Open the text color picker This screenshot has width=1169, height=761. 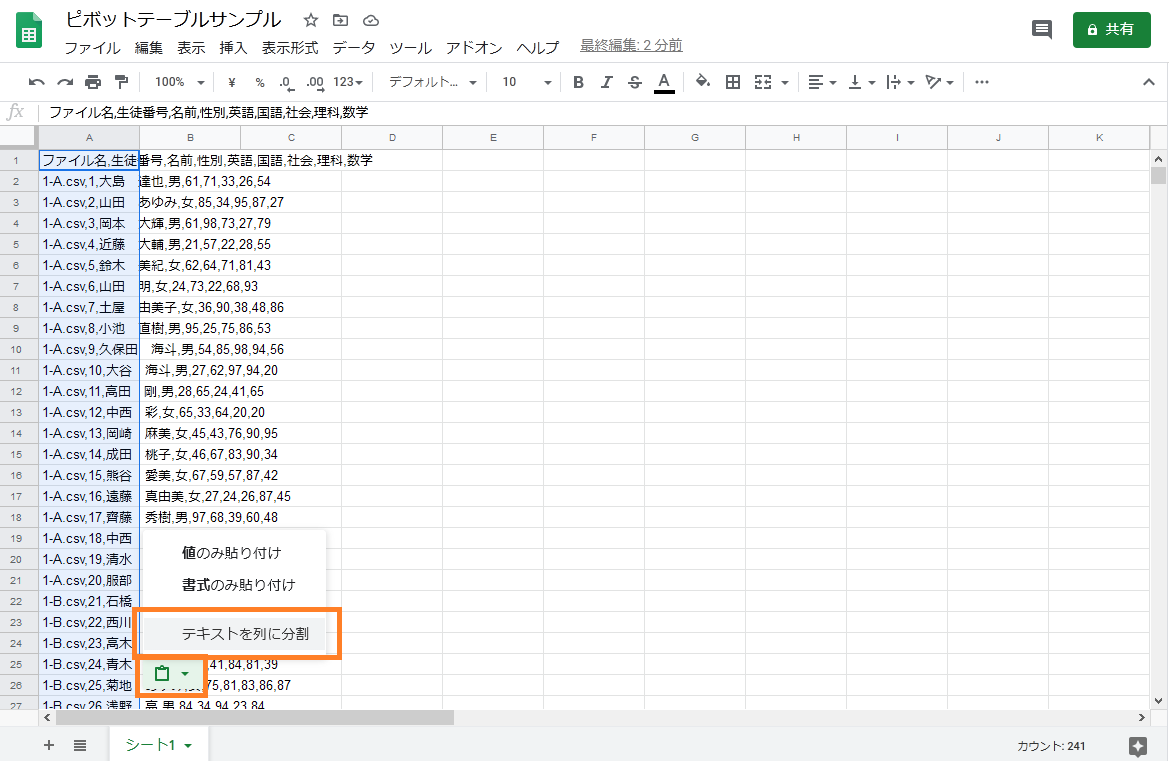click(664, 82)
